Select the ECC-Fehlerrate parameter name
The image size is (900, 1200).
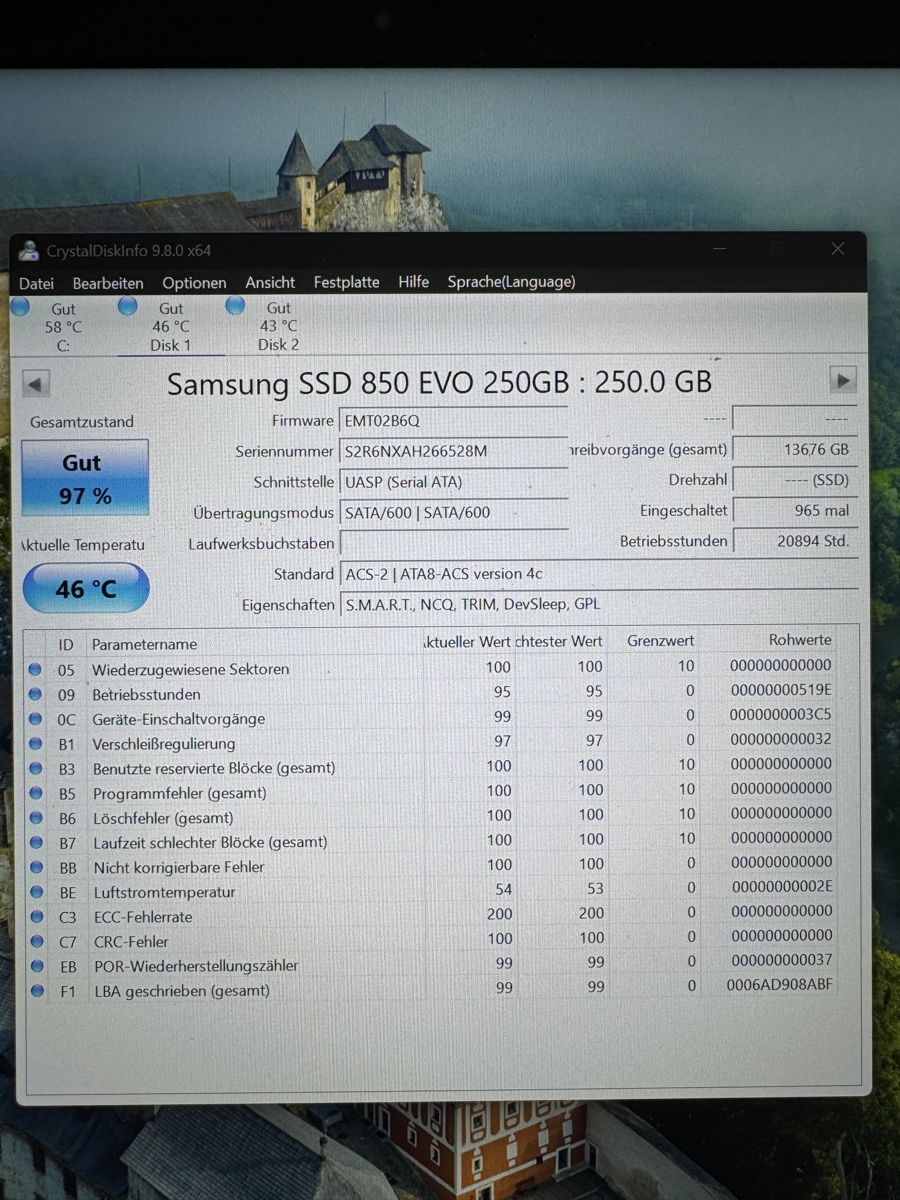tap(142, 916)
